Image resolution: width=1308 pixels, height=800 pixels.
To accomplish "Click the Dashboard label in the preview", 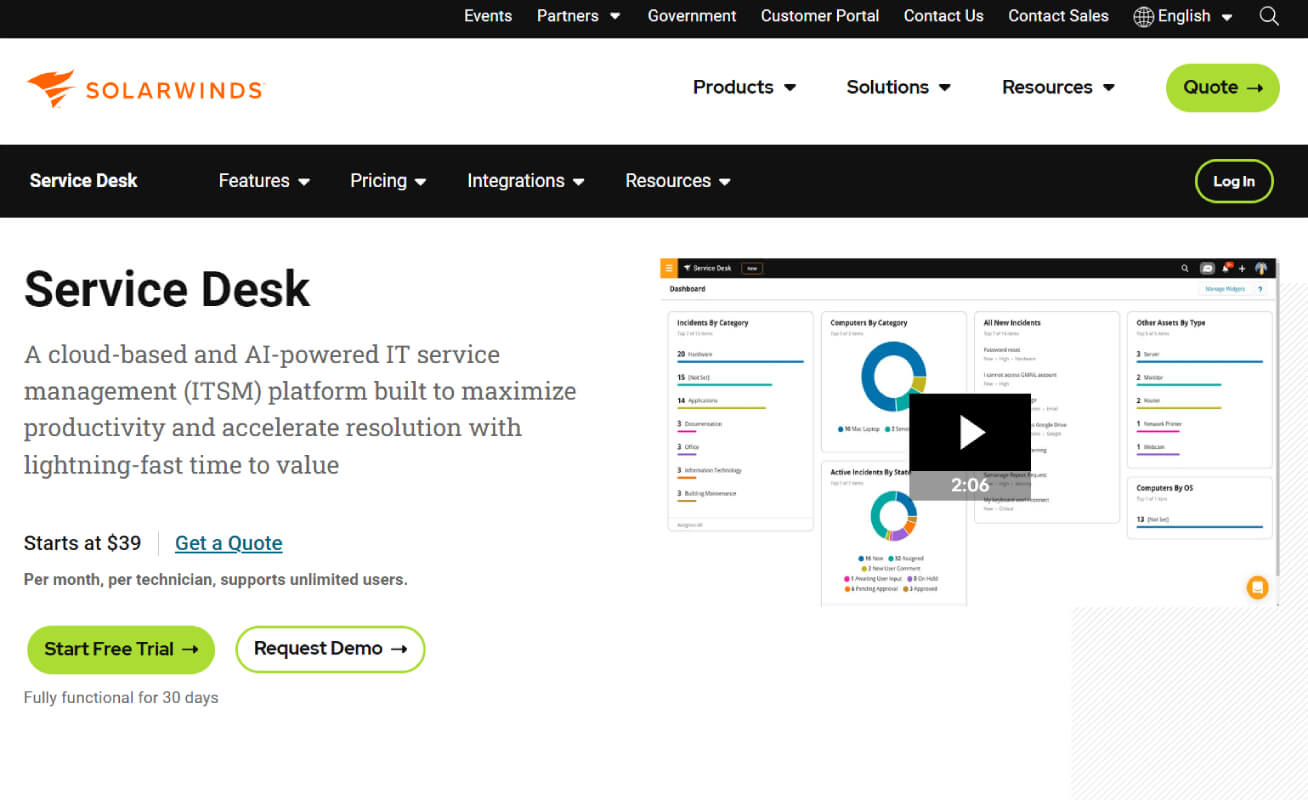I will (687, 289).
